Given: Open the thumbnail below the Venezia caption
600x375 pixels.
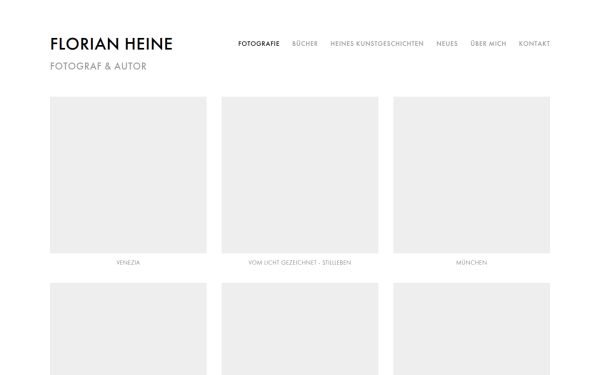Looking at the screenshot, I should click(128, 329).
